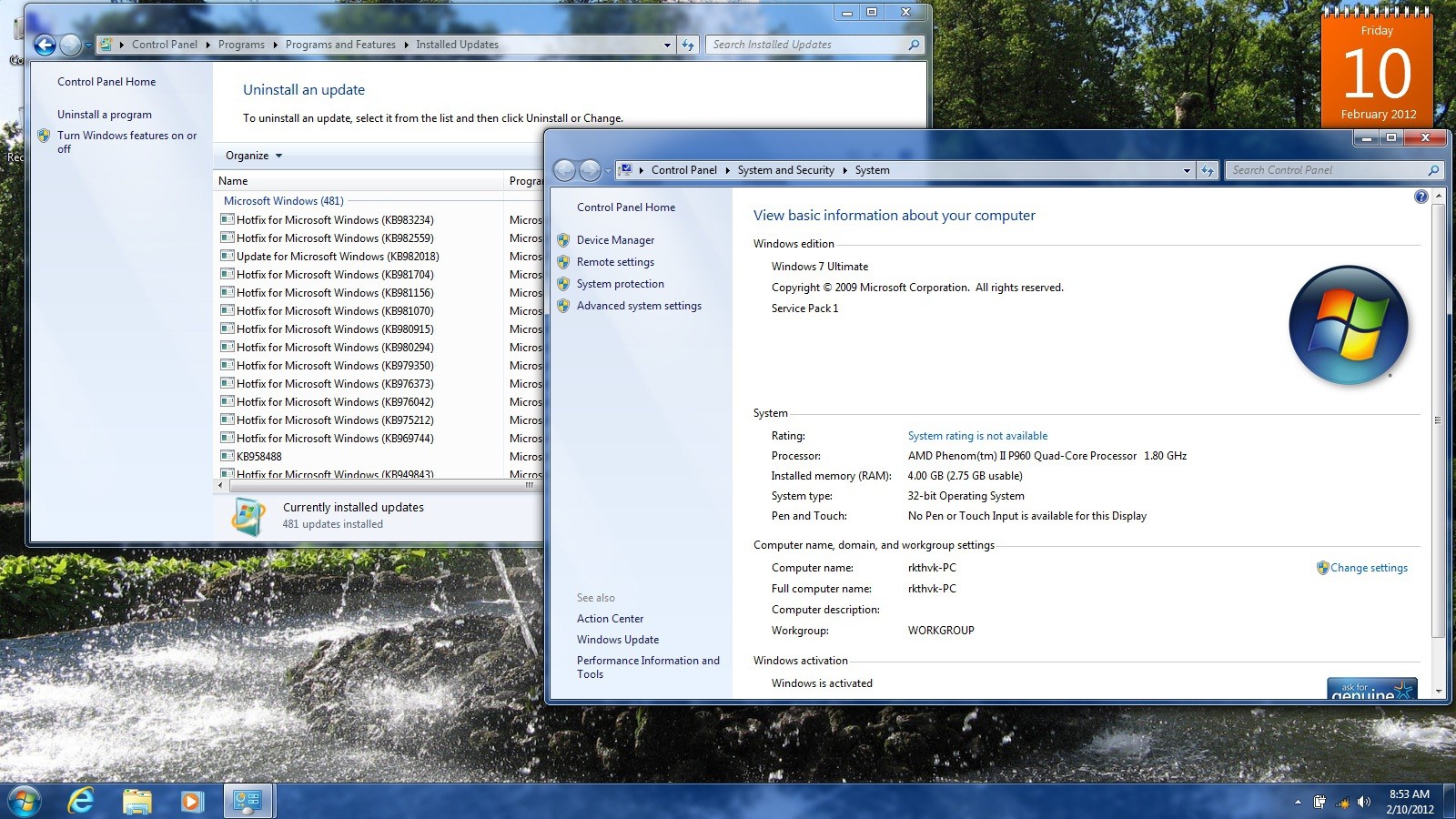Open Turn Windows features on or off
The height and width of the screenshot is (819, 1456).
pos(126,142)
